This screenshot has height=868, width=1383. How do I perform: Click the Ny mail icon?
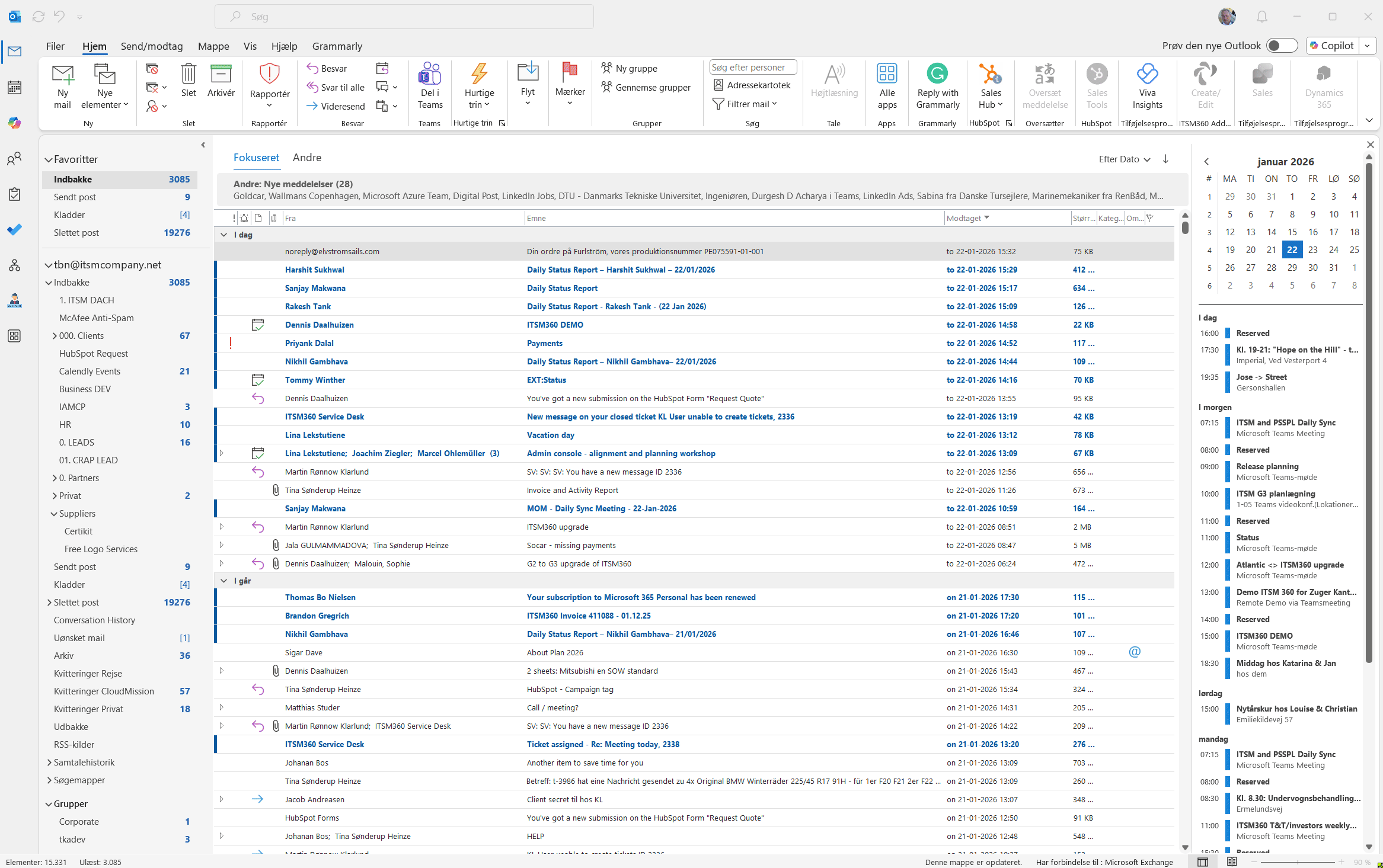pos(62,75)
